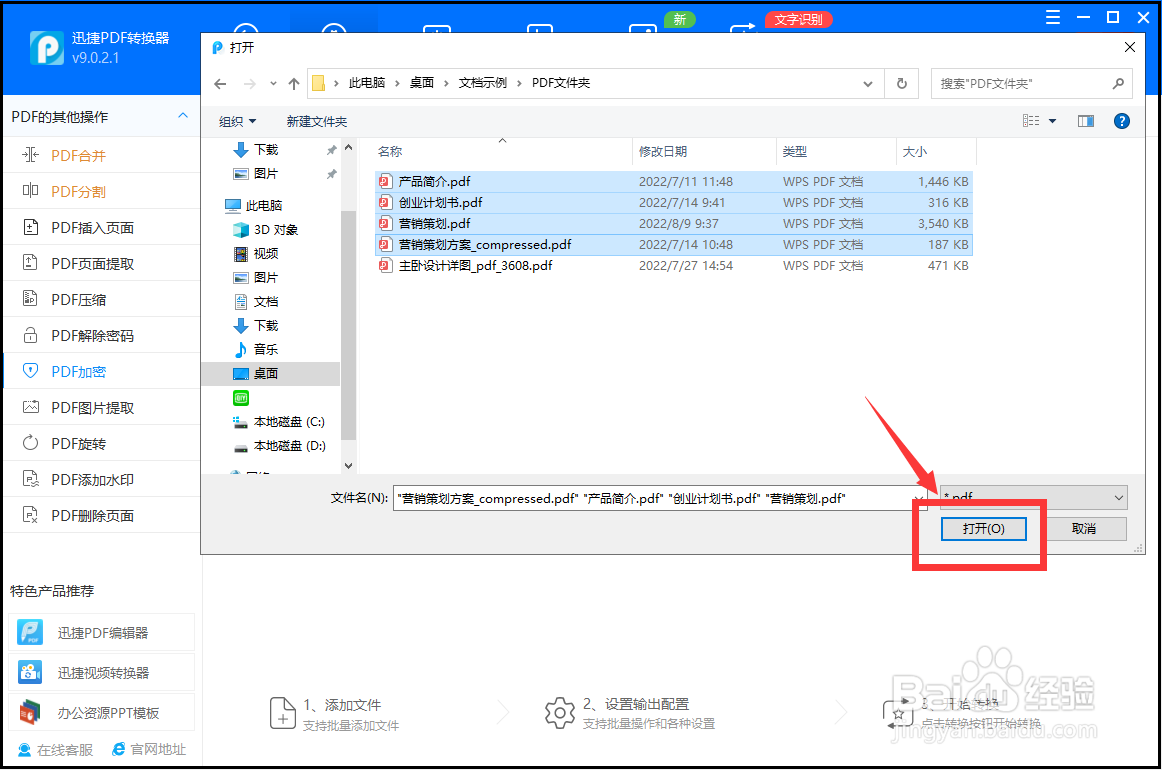1162x770 pixels.
Task: Open the 组织 menu
Action: pos(237,122)
